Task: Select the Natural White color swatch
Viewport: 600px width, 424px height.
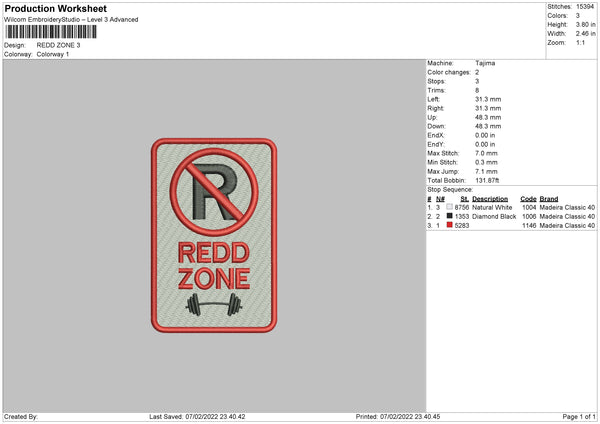Action: [449, 207]
